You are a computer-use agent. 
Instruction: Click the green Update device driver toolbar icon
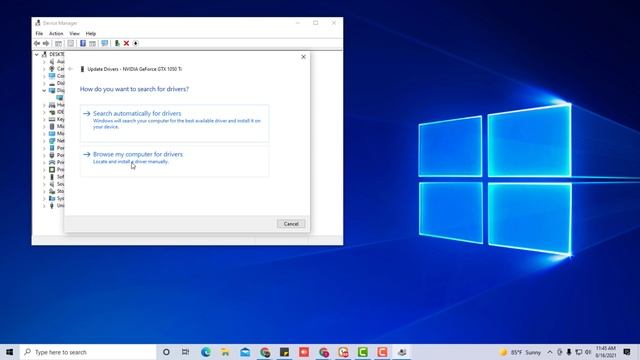(117, 43)
